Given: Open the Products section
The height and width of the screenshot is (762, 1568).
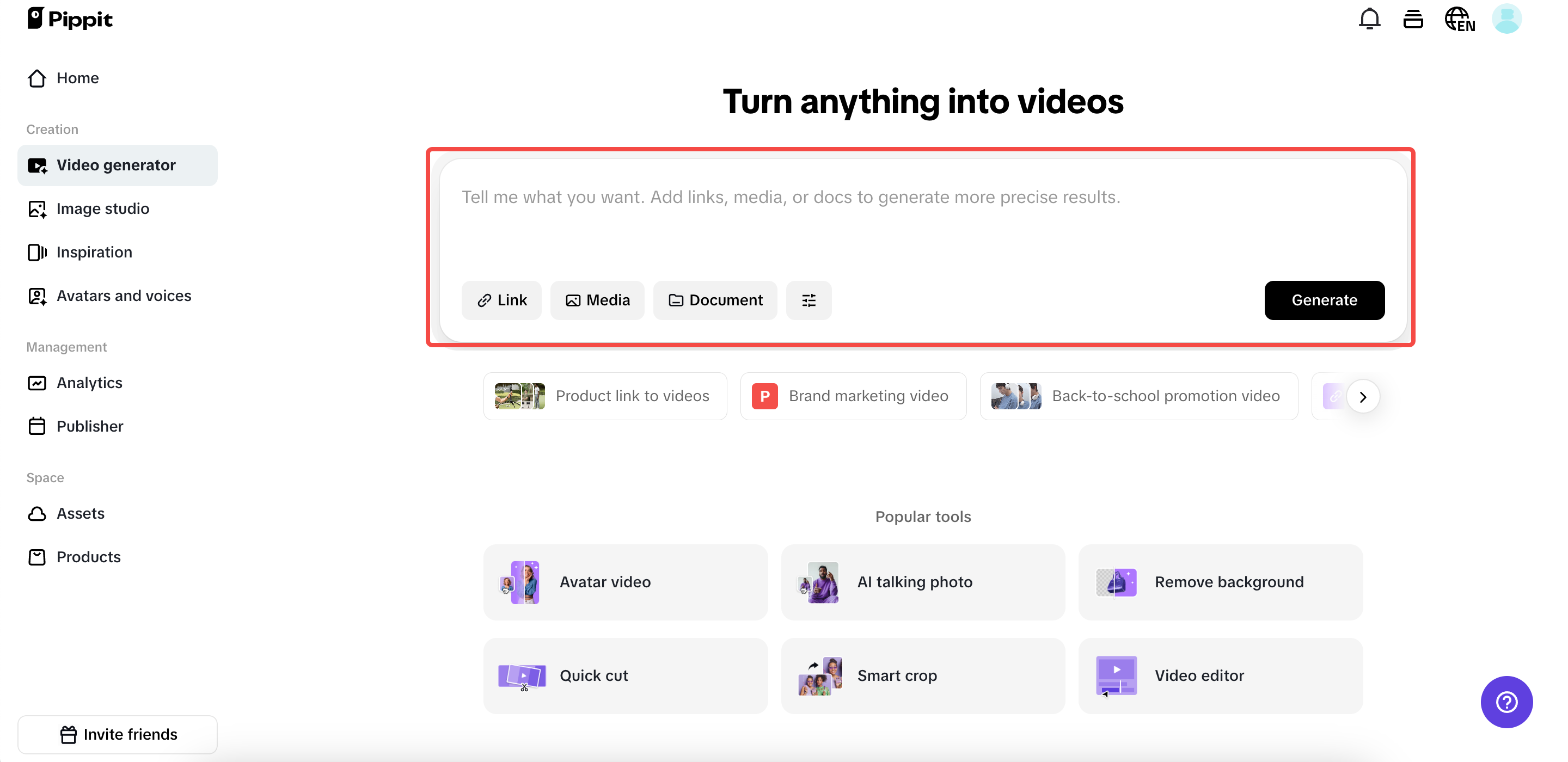Looking at the screenshot, I should click(88, 557).
